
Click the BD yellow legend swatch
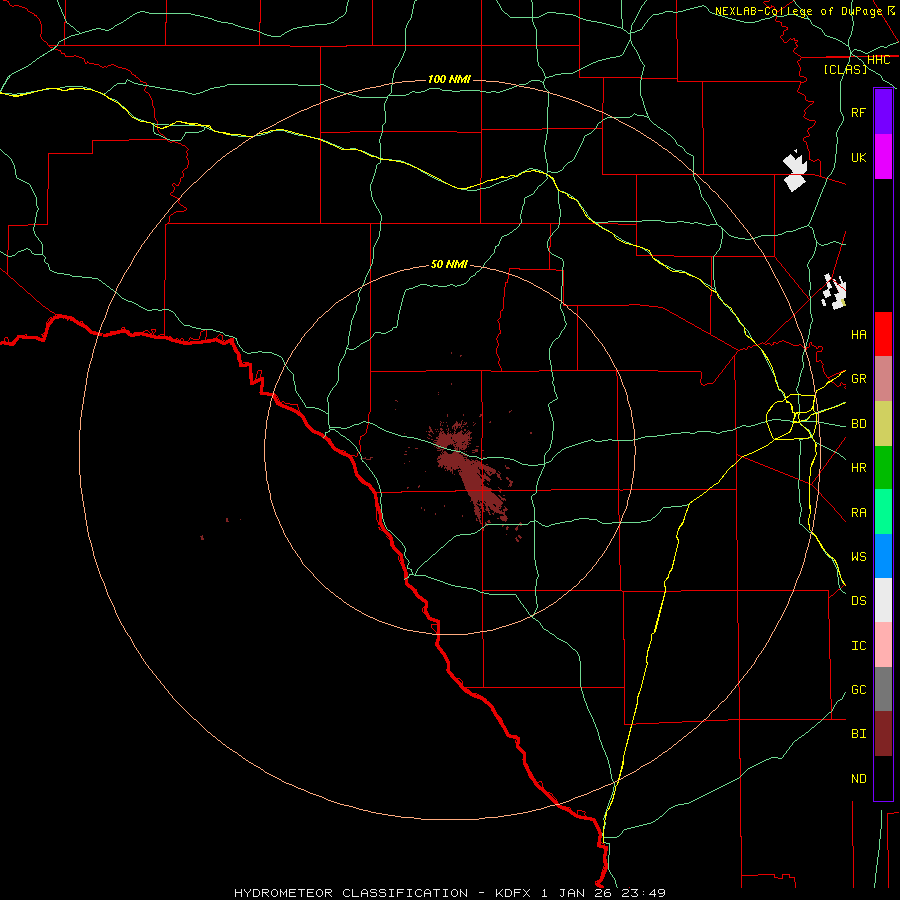pos(883,424)
